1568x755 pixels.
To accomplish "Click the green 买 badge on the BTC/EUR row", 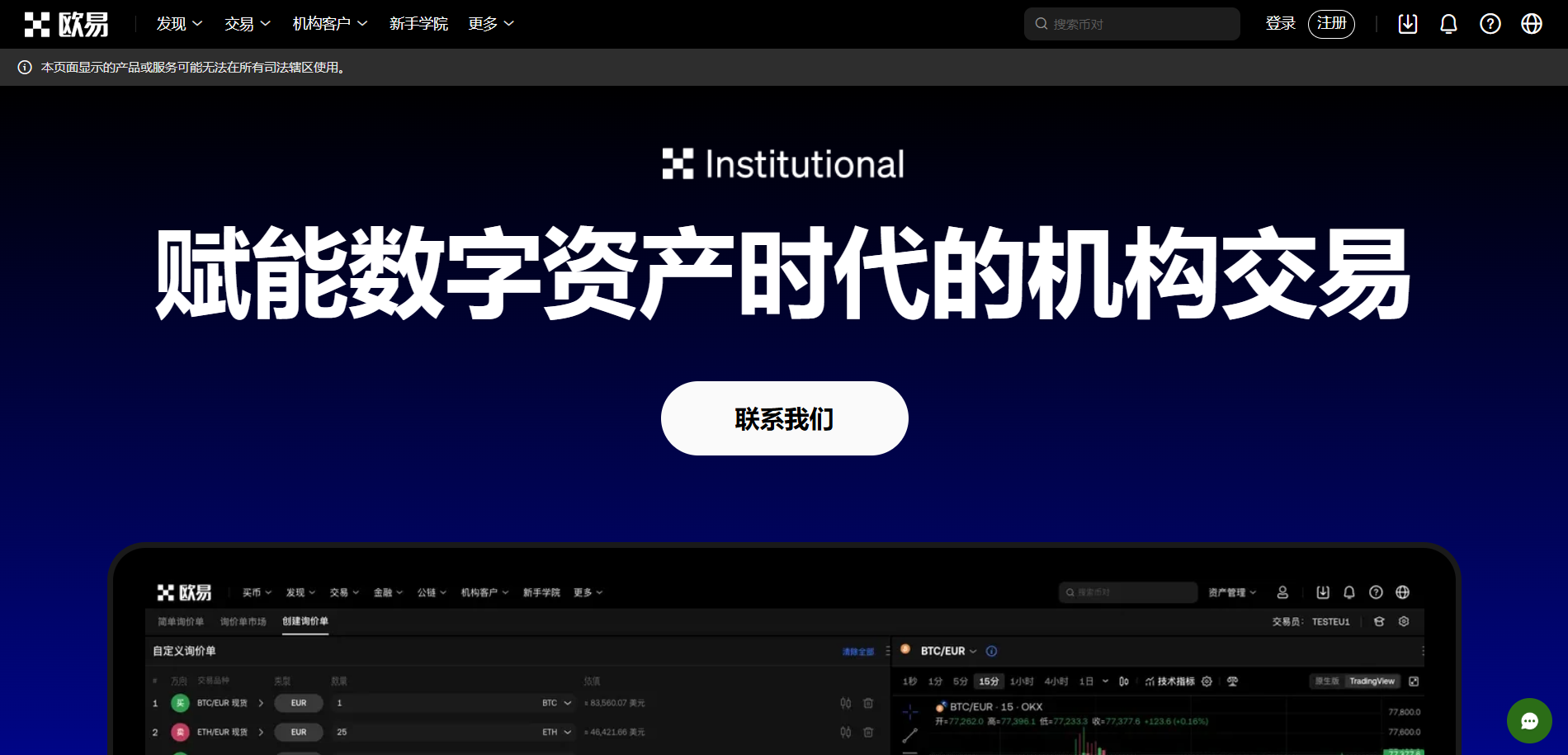I will 180,703.
